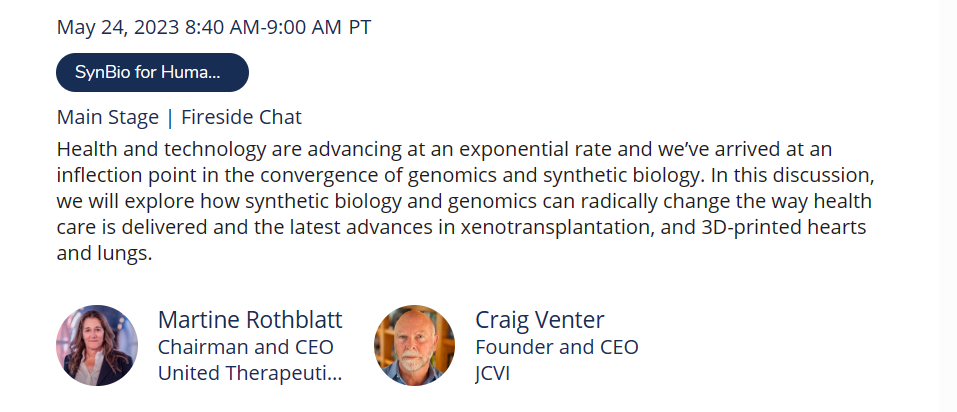This screenshot has width=957, height=412.
Task: Click the Founder and CEO title text
Action: coord(557,347)
